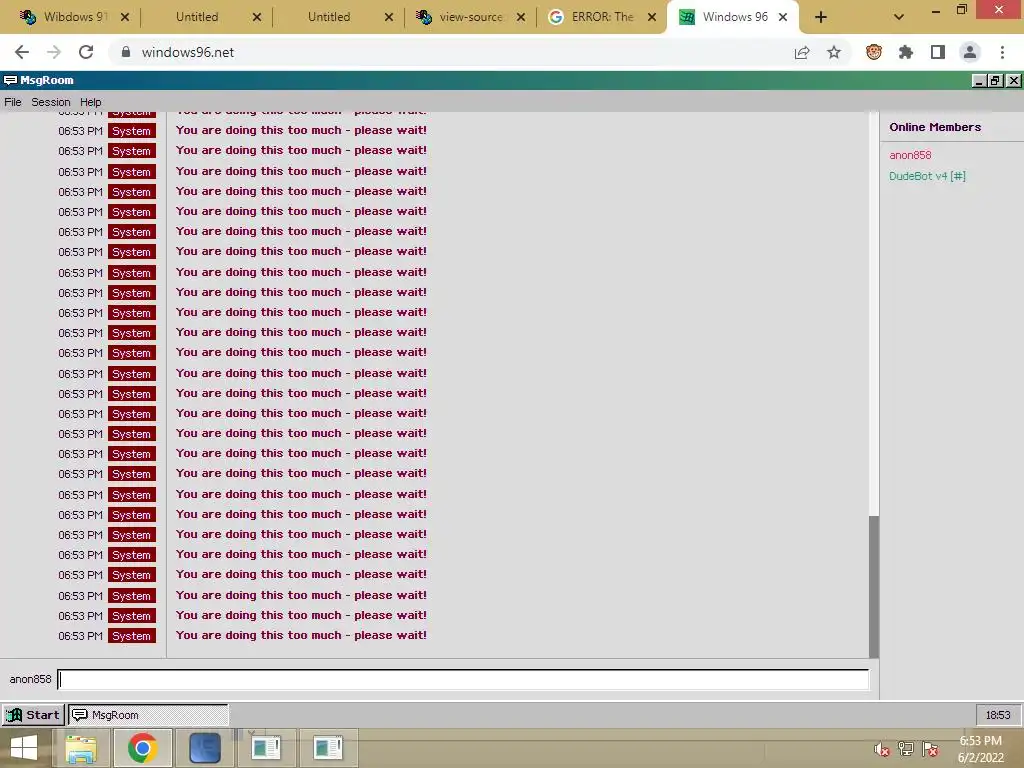Viewport: 1024px width, 768px height.
Task: Bookmark this page with the star
Action: click(x=834, y=52)
